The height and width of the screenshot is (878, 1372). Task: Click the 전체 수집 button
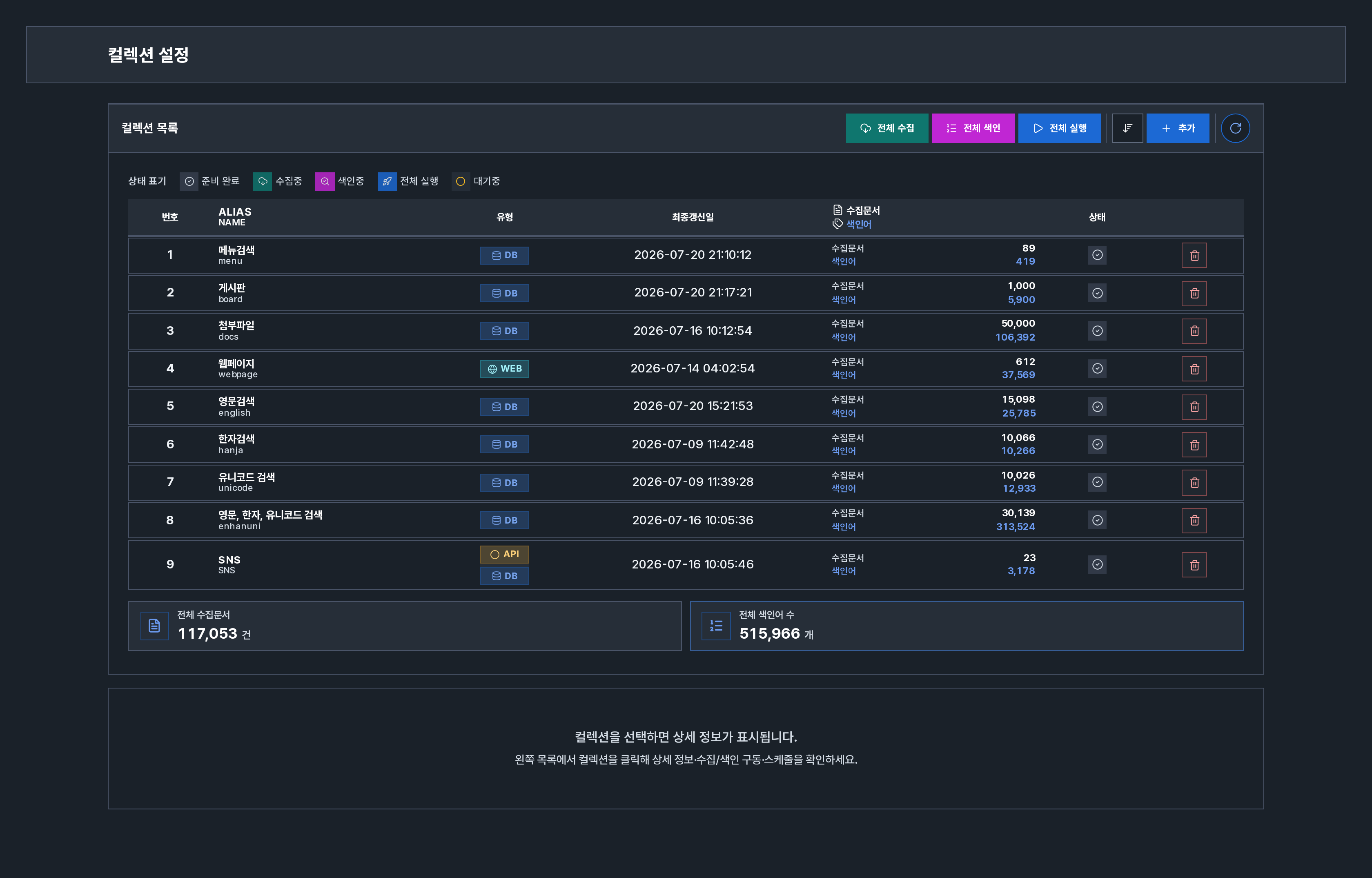coord(887,128)
